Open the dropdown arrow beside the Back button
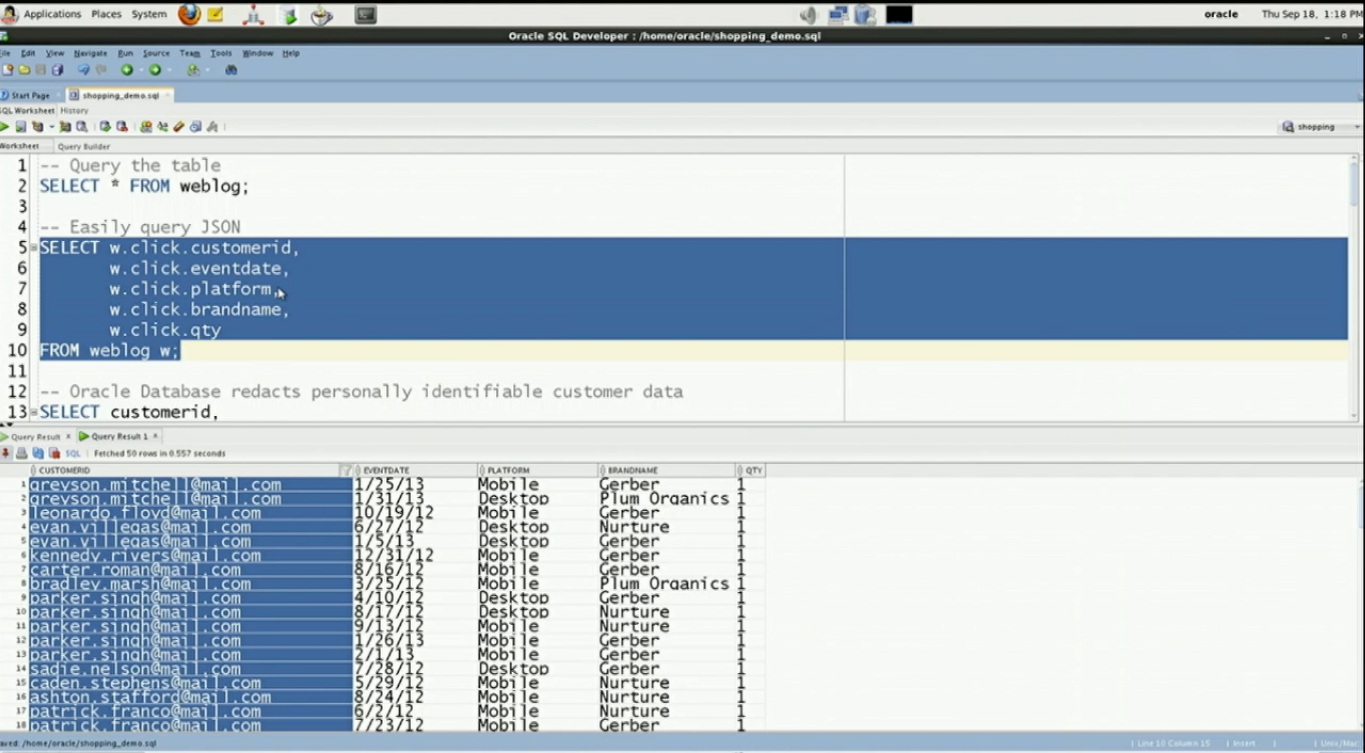This screenshot has width=1365, height=753. point(140,70)
